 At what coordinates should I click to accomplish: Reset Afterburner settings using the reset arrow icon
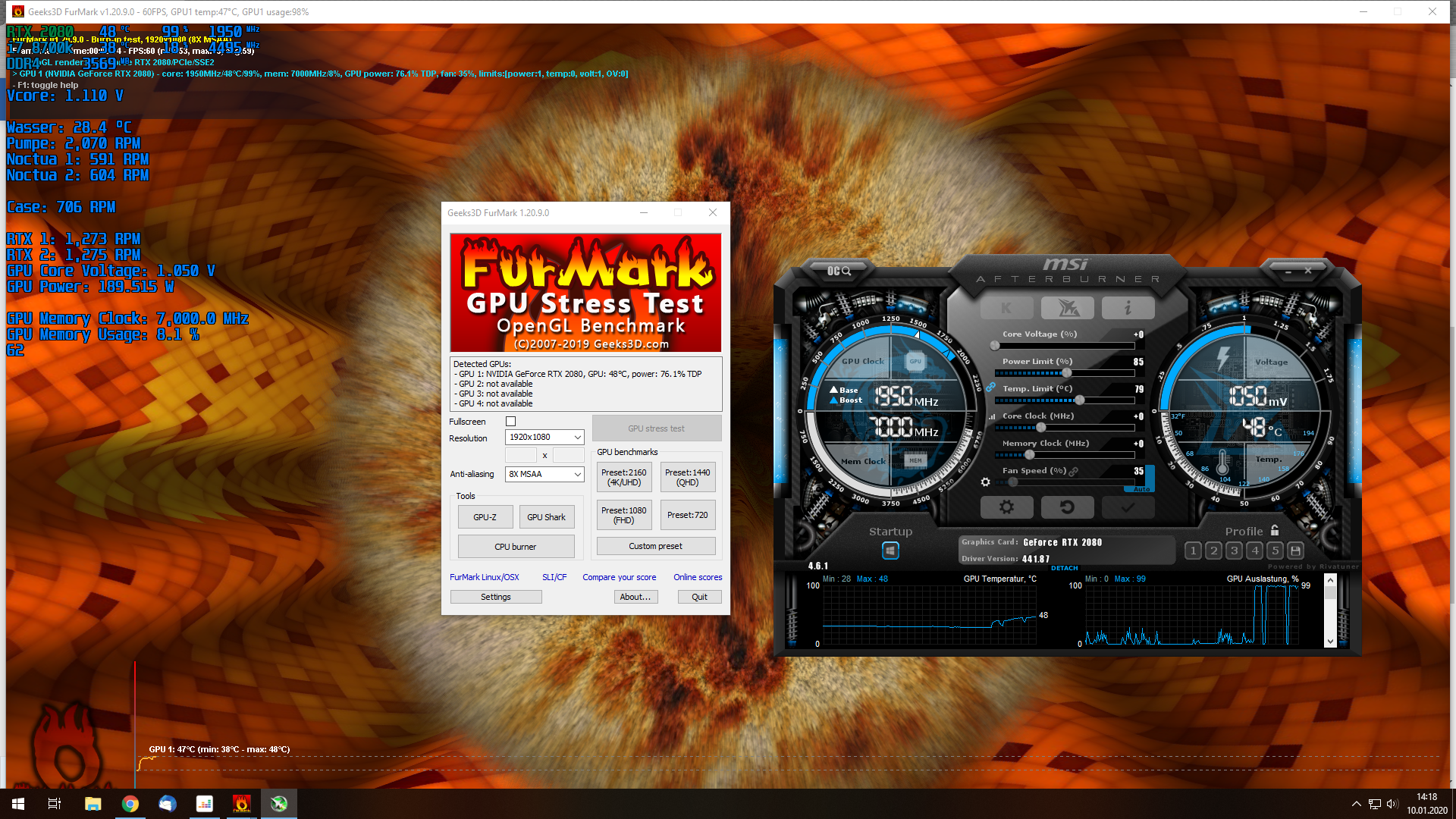[1067, 507]
